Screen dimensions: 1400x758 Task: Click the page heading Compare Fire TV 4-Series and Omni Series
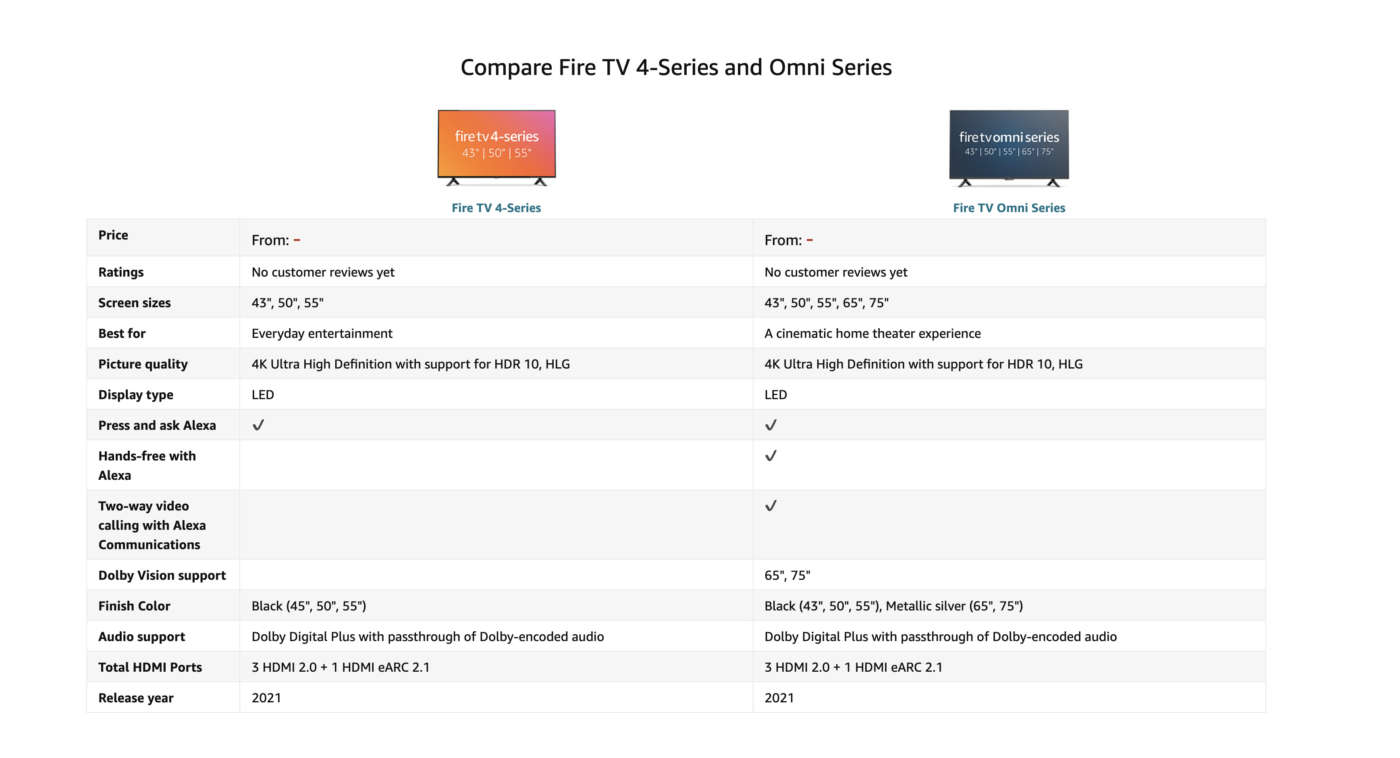(676, 68)
